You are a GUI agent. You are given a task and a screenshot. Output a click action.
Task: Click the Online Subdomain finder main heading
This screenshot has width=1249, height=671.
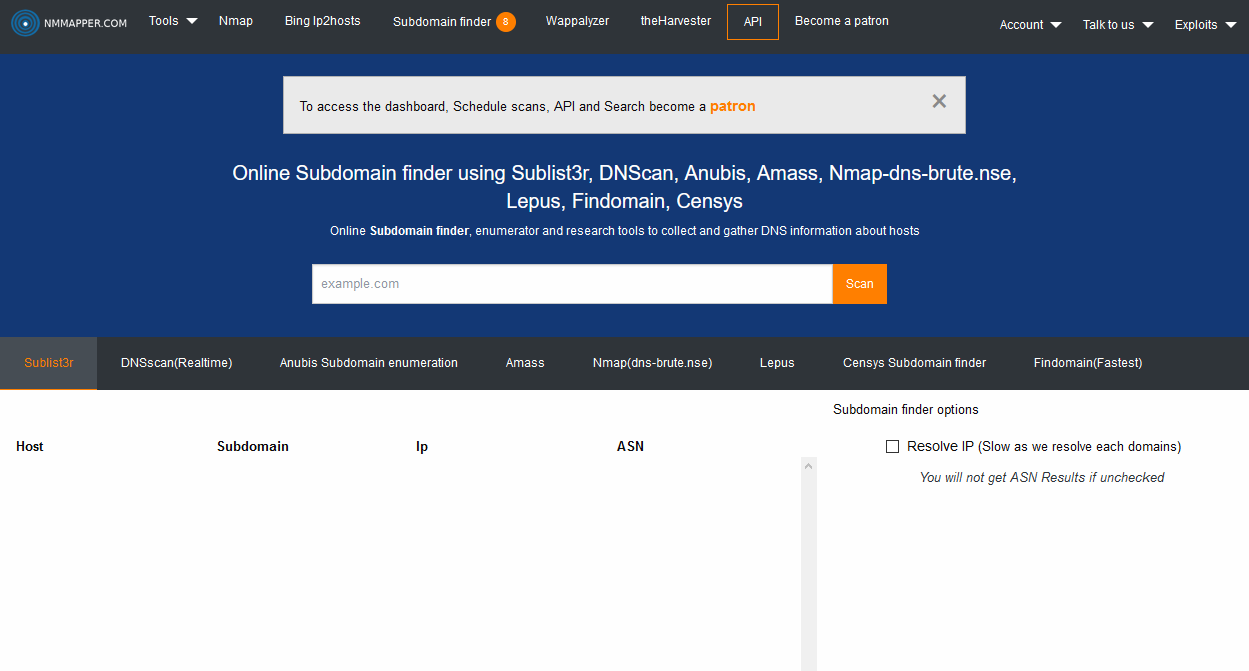pyautogui.click(x=624, y=187)
